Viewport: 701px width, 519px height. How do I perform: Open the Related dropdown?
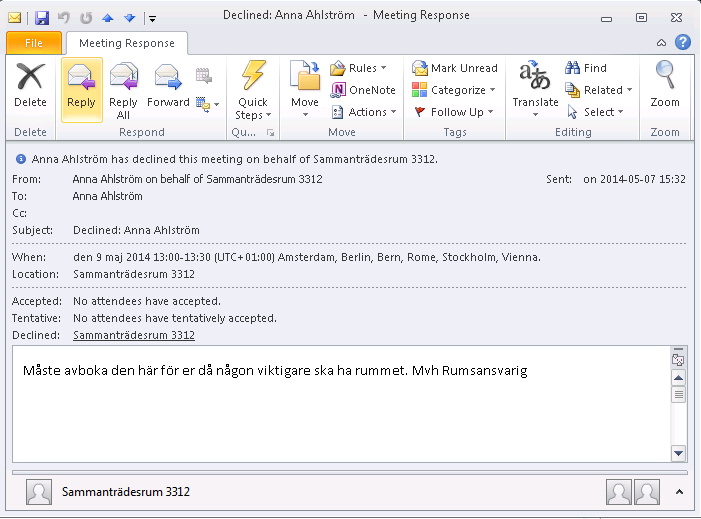pyautogui.click(x=599, y=90)
